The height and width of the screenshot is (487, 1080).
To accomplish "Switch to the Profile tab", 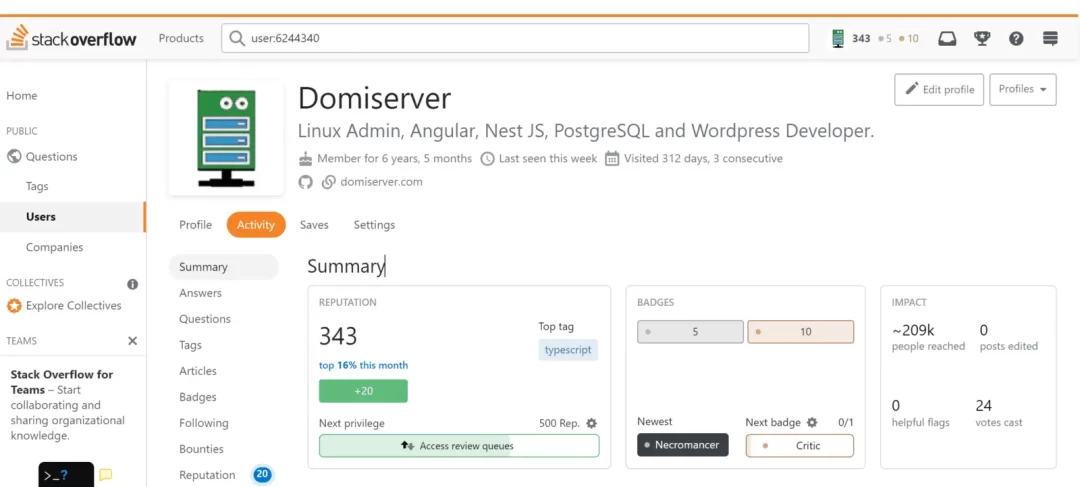I will [x=195, y=225].
